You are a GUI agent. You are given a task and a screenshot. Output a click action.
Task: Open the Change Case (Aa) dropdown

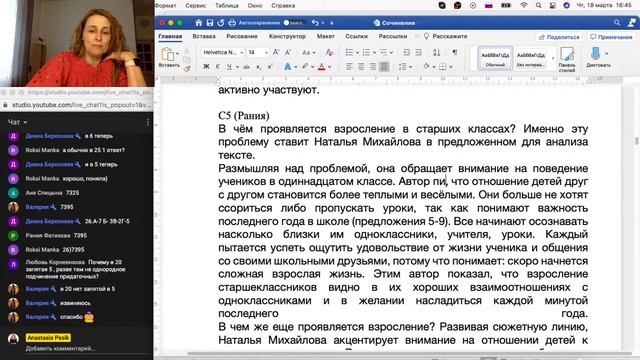point(309,52)
